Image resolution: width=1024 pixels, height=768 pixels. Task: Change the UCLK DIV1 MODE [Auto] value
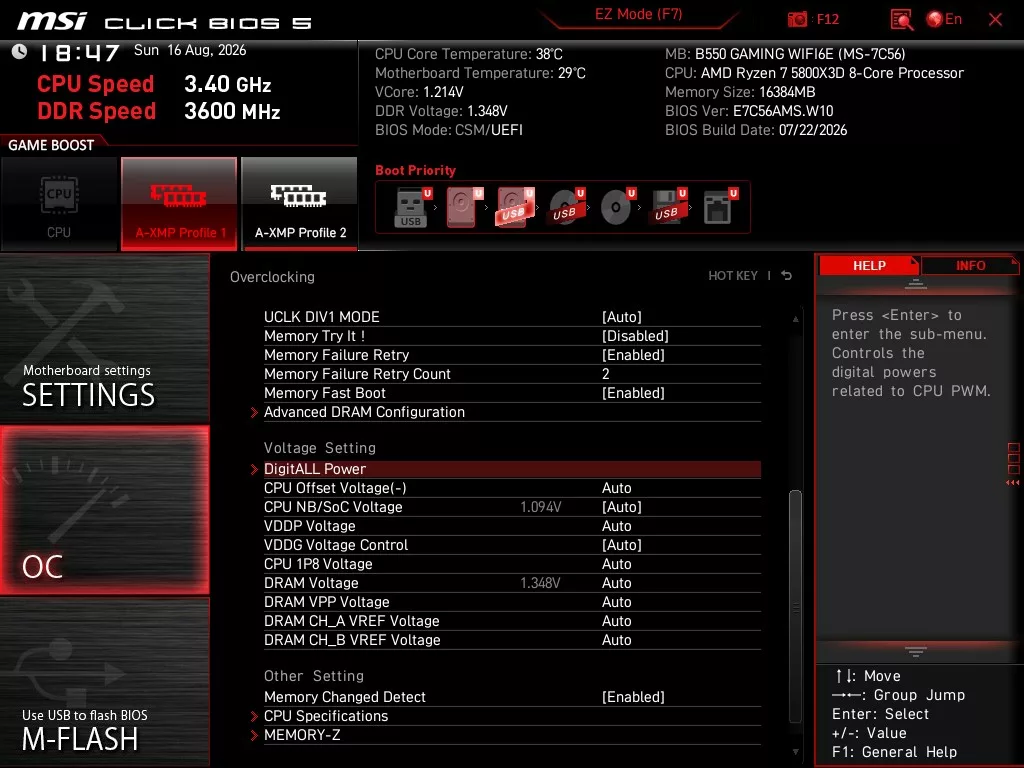click(x=622, y=317)
